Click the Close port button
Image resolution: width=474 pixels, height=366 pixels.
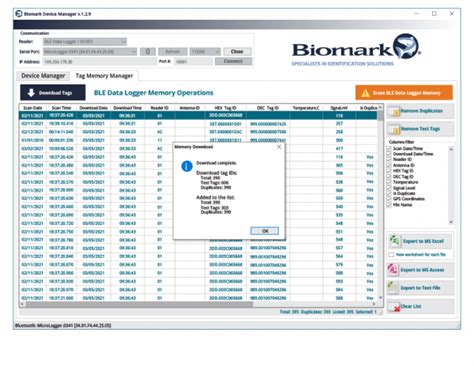(x=237, y=52)
